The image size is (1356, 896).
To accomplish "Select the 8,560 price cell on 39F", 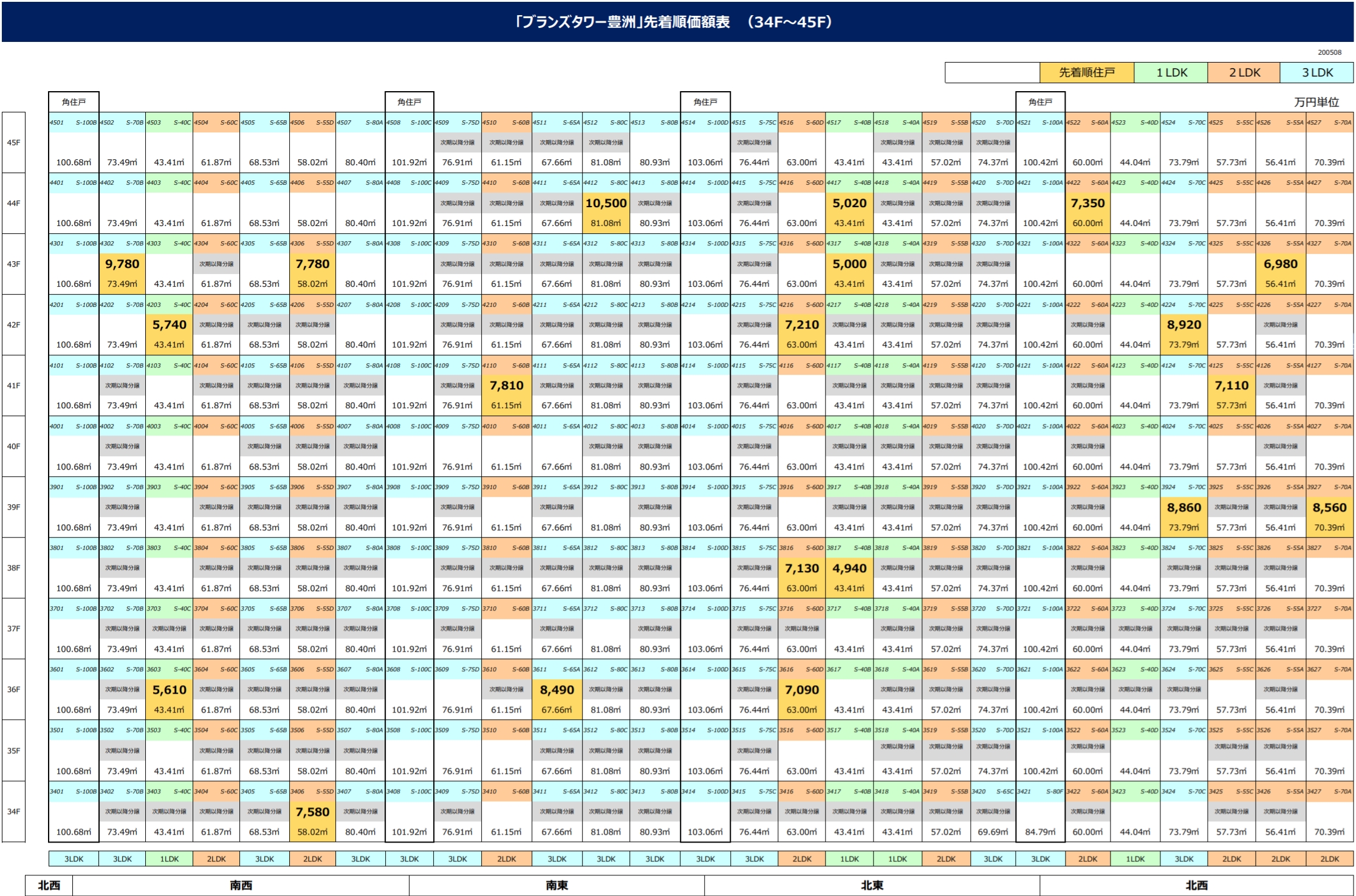I will click(1329, 508).
